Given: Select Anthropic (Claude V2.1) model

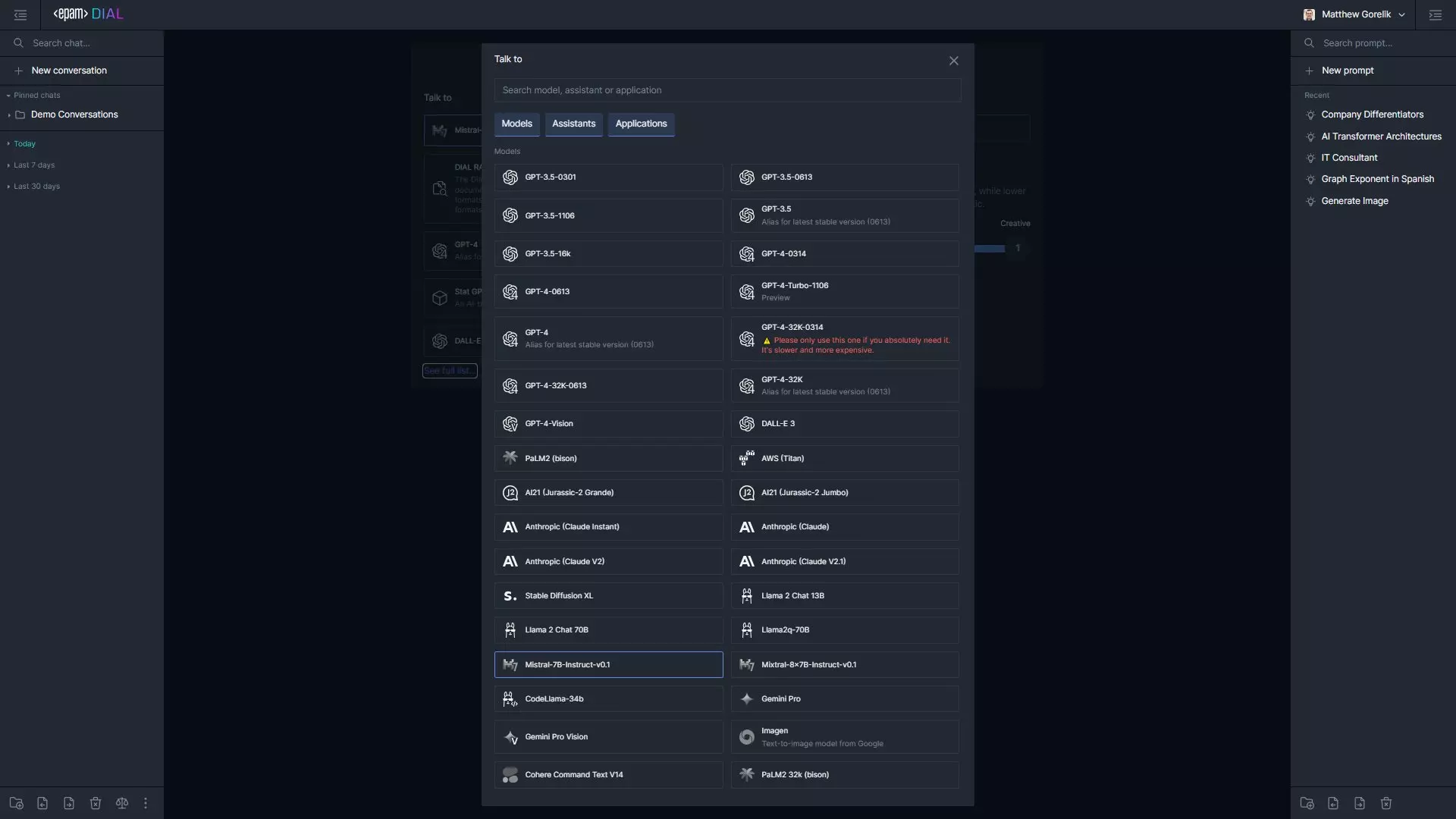Looking at the screenshot, I should 845,562.
